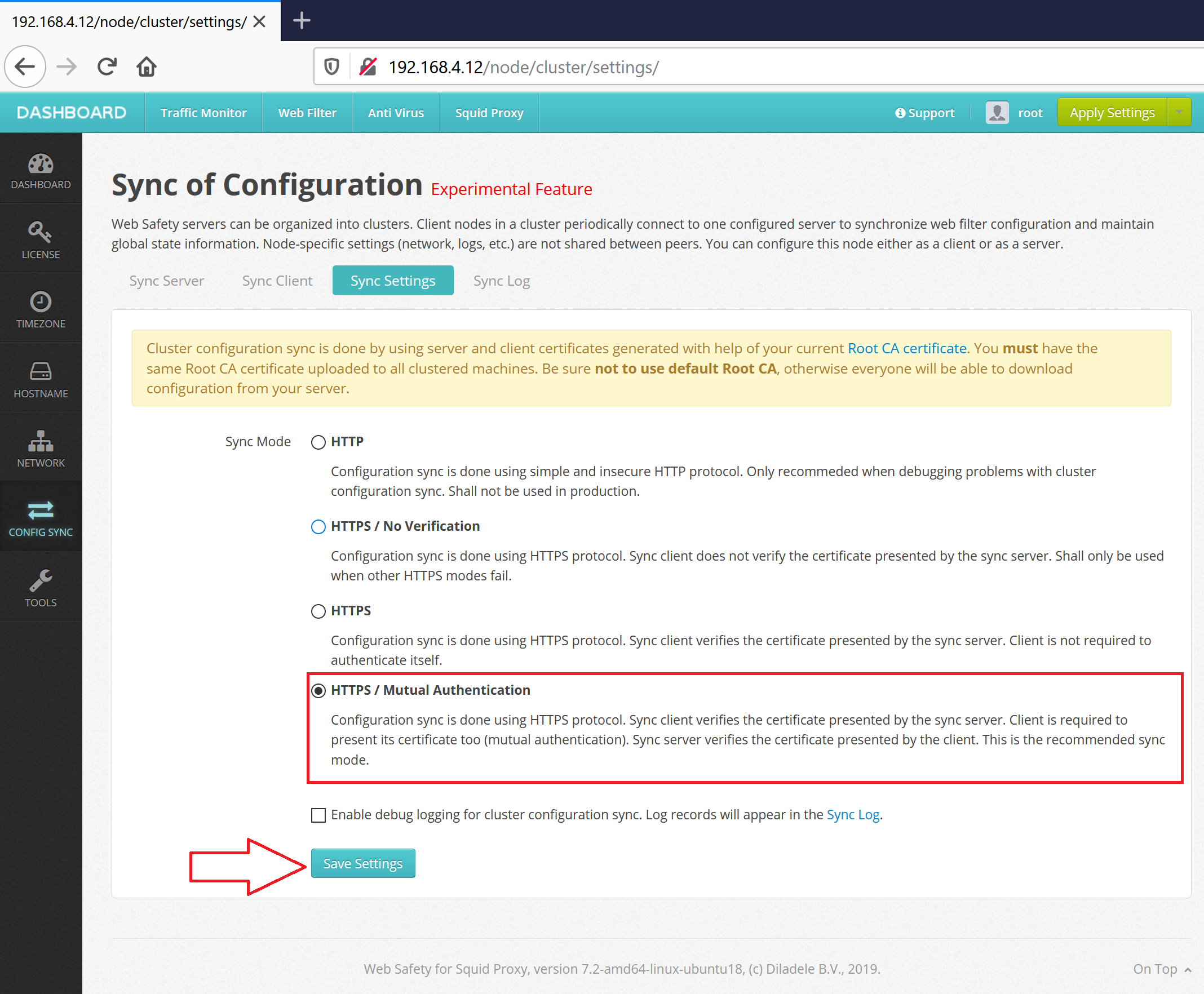Click the Support icon in top navigation
The height and width of the screenshot is (994, 1204).
[x=900, y=112]
